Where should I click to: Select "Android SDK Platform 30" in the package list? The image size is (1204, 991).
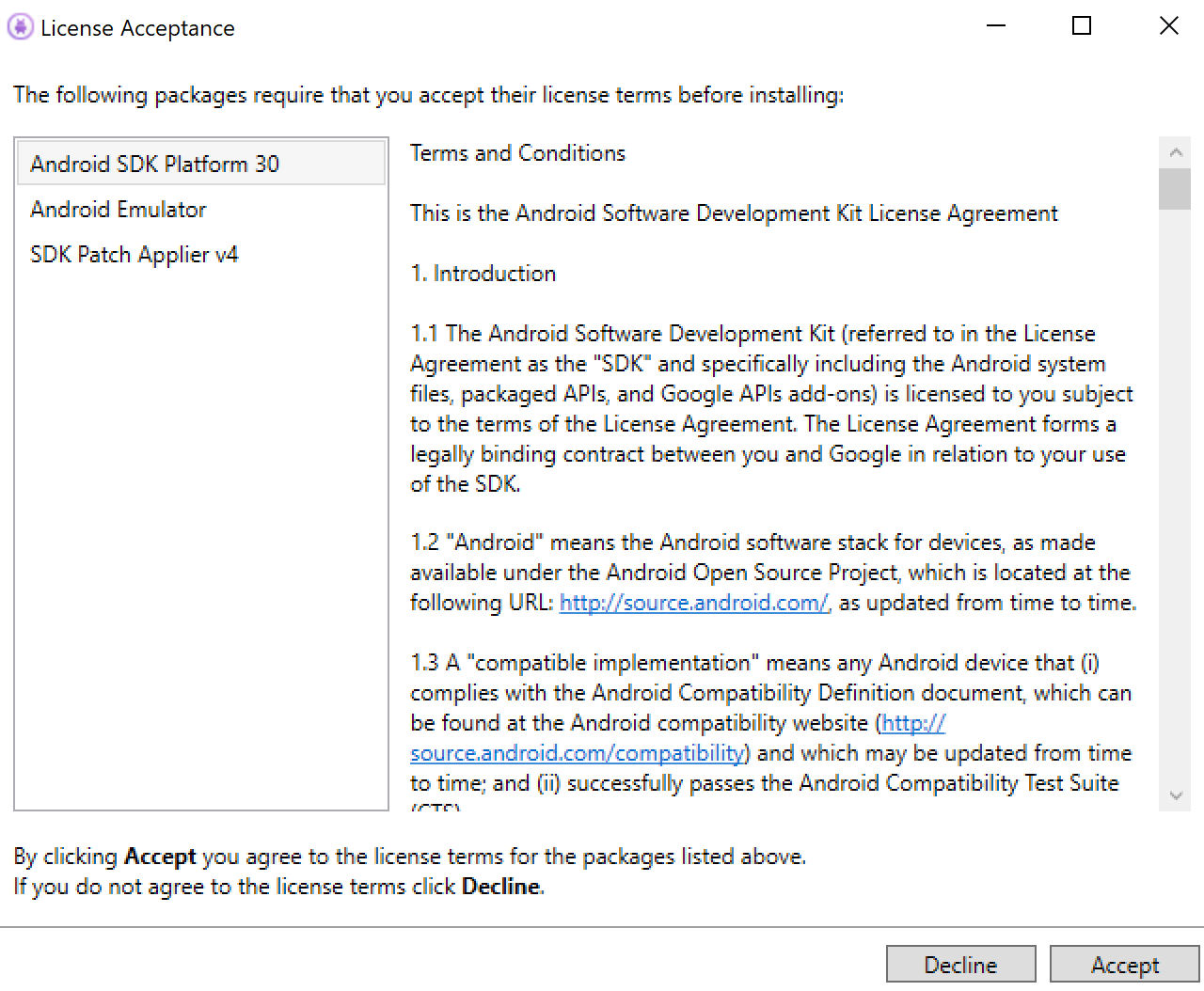tap(154, 164)
